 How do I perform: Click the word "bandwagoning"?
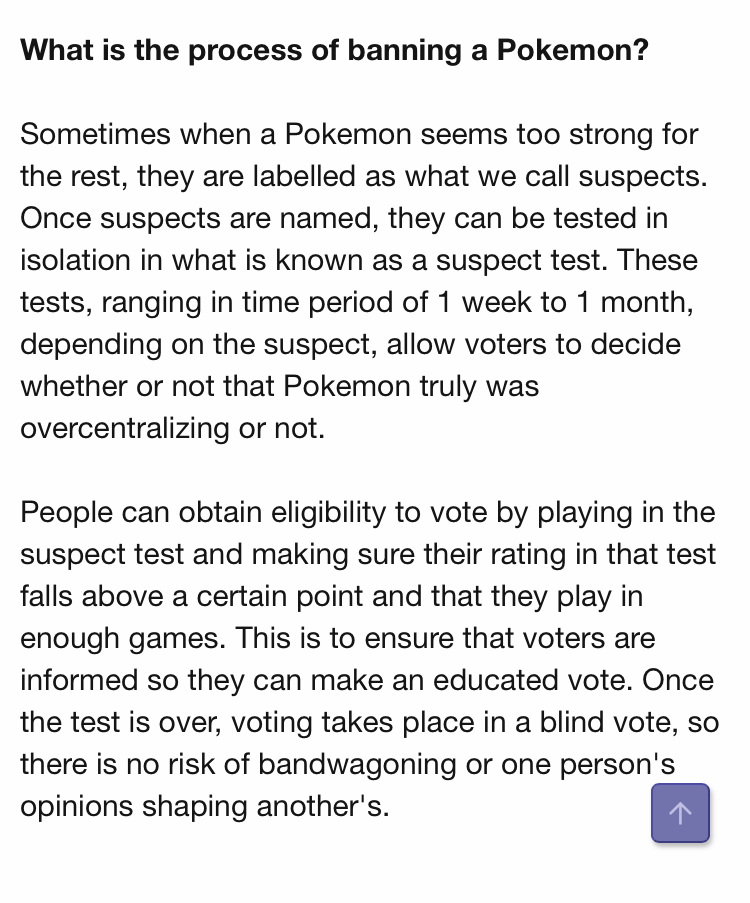click(x=357, y=765)
